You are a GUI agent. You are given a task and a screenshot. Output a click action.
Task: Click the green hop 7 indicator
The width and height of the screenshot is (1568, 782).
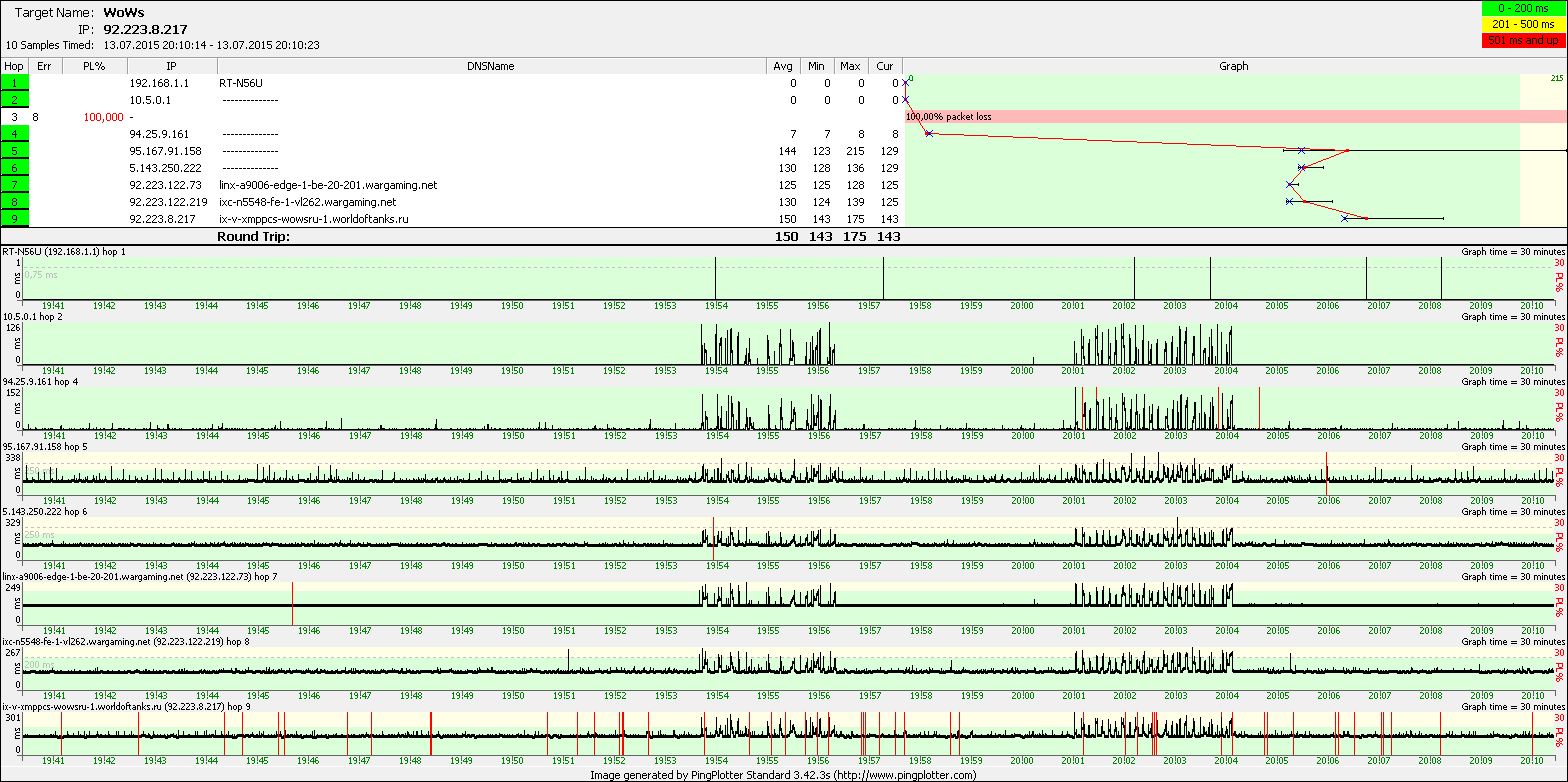(15, 185)
